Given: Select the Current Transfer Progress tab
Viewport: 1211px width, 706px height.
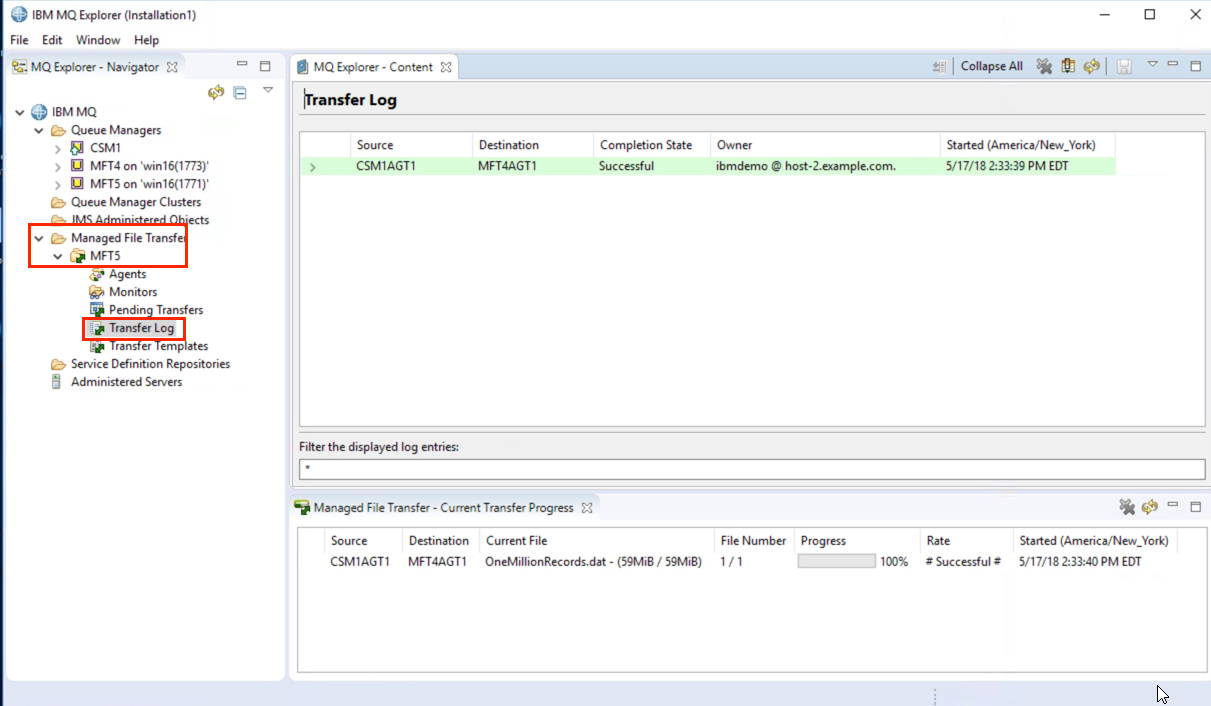Looking at the screenshot, I should click(x=443, y=508).
